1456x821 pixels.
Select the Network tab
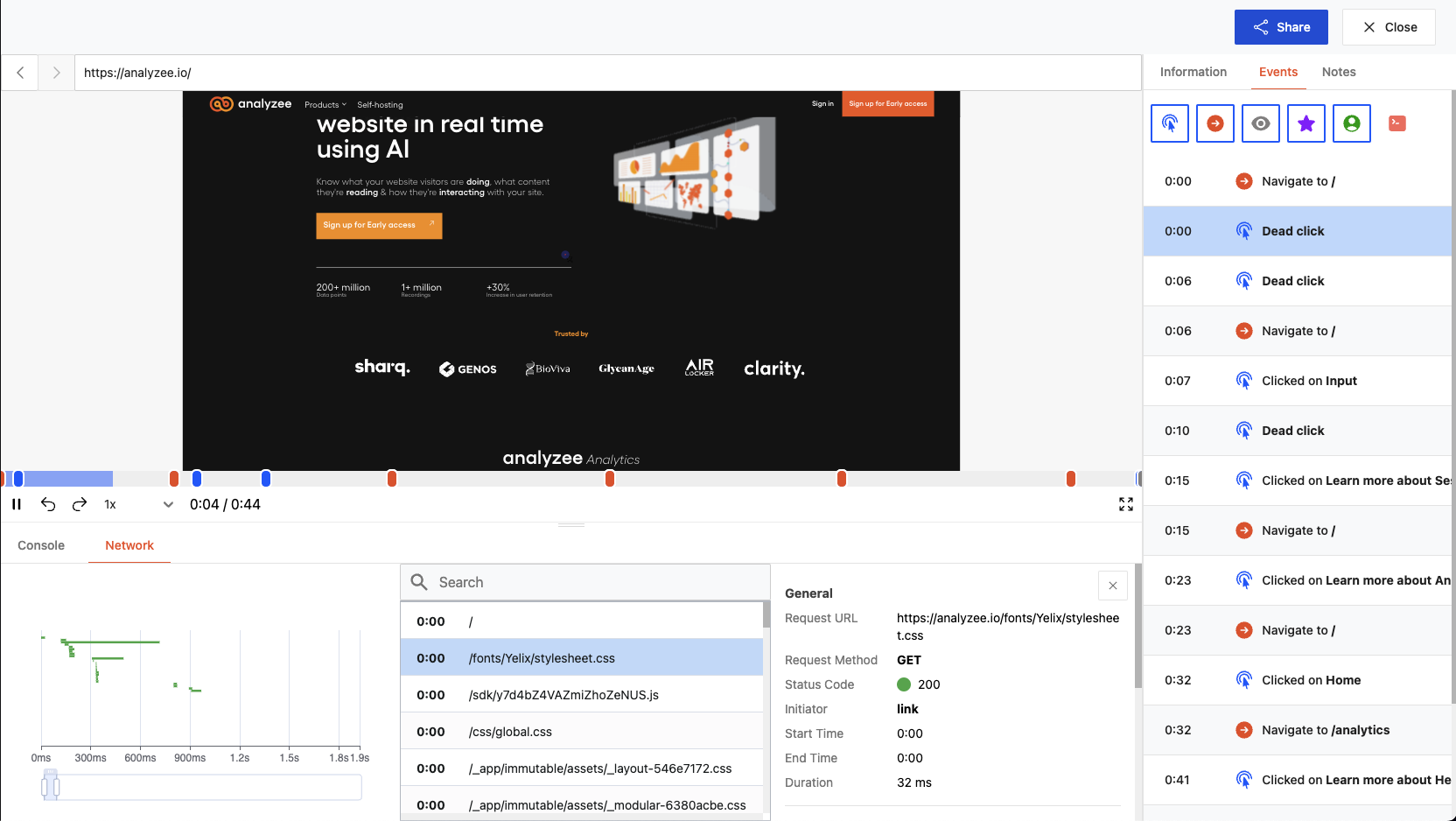tap(129, 545)
